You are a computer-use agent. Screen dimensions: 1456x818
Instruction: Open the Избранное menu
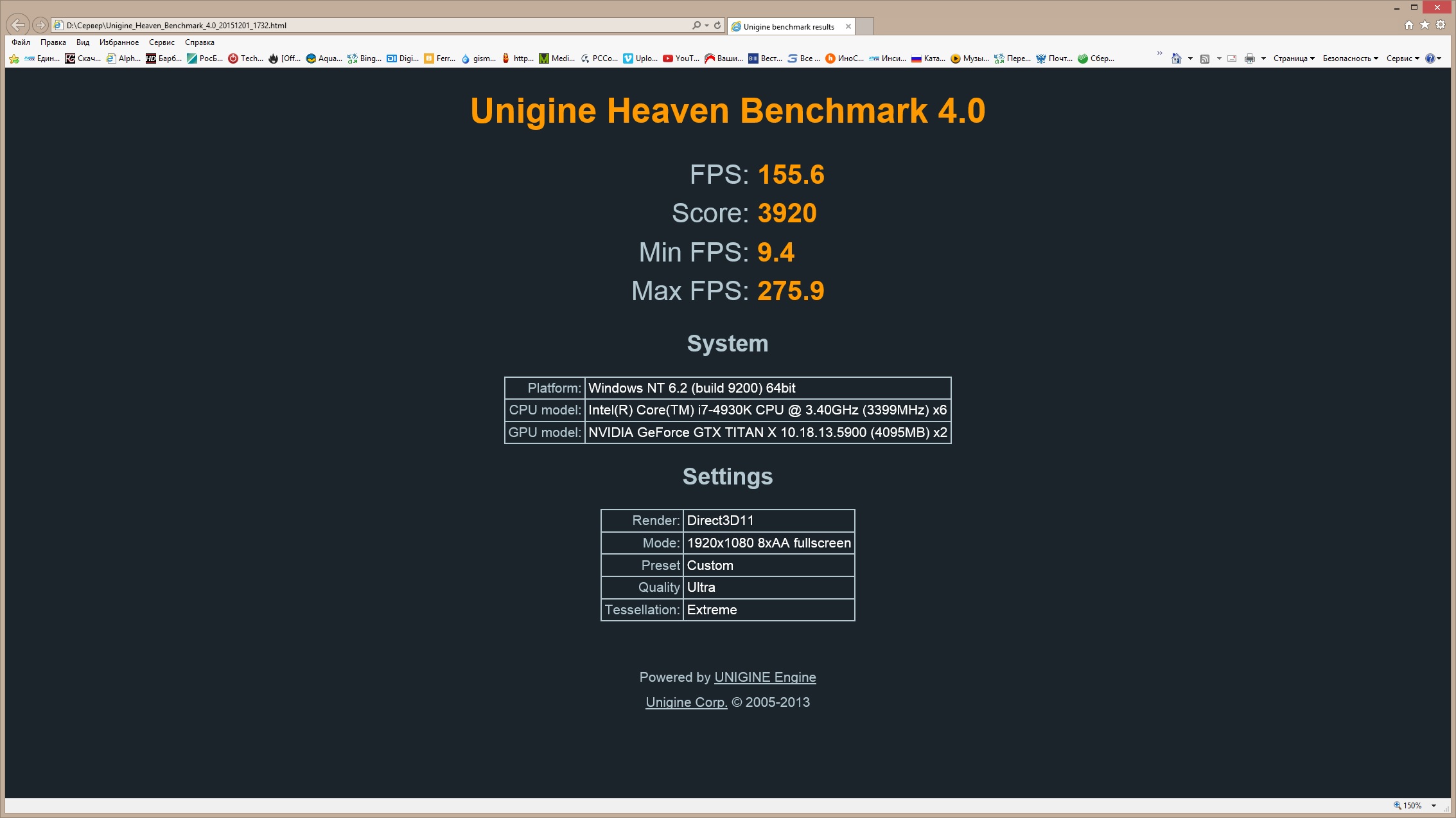coord(119,42)
